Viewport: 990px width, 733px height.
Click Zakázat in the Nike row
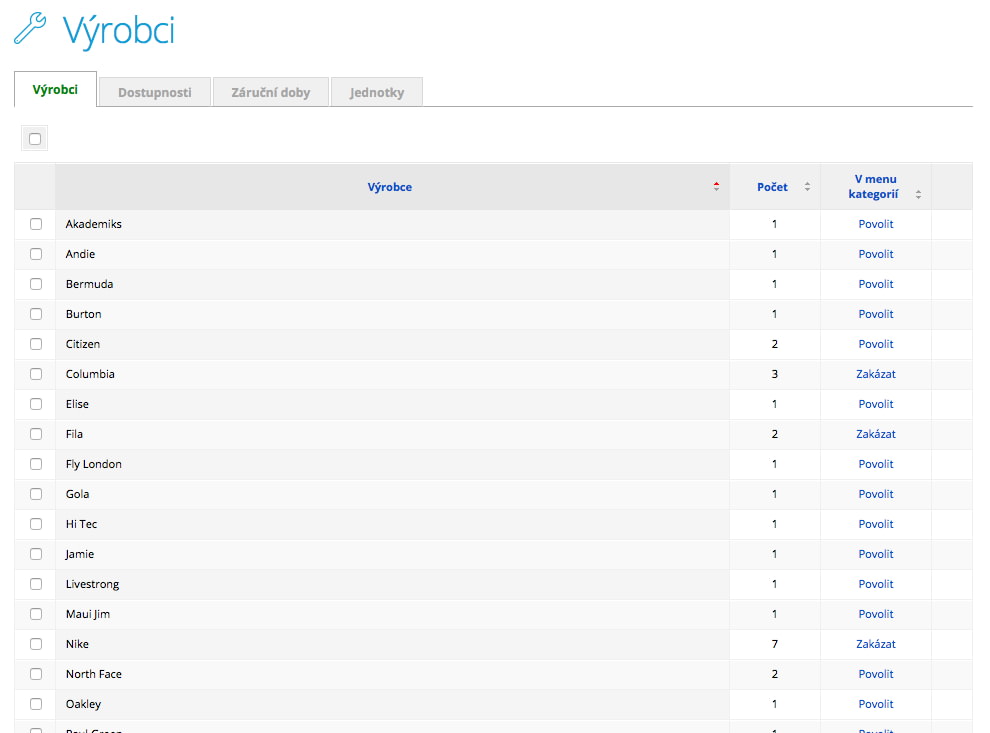click(876, 644)
